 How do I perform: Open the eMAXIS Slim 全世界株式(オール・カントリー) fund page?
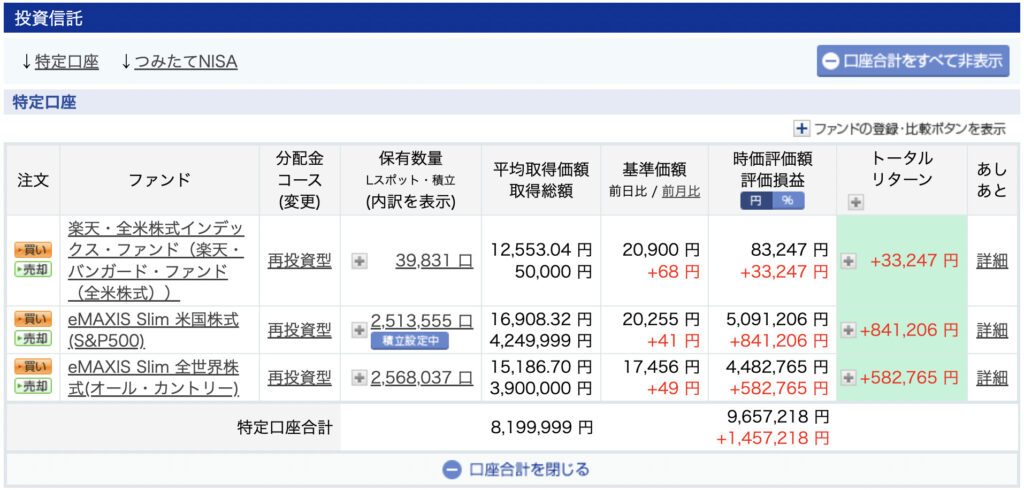click(x=153, y=378)
